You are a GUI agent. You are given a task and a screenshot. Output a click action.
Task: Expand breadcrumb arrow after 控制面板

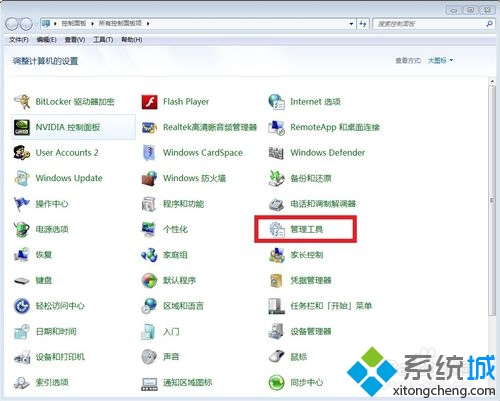click(92, 23)
